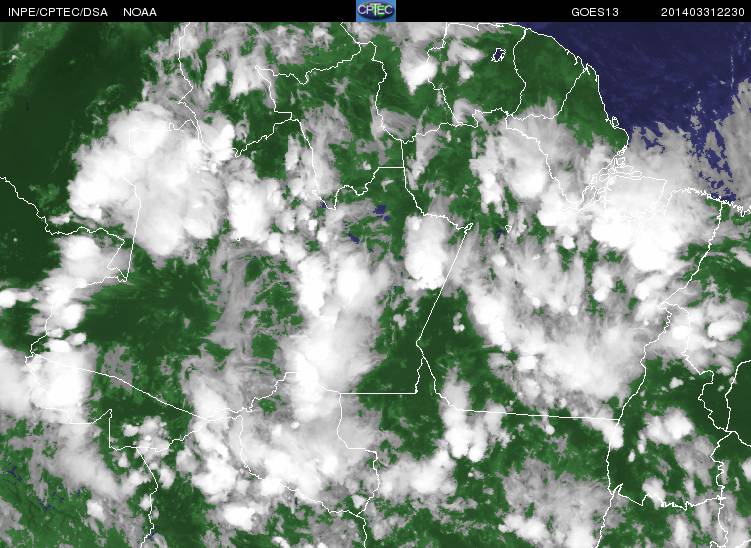Click the 201403312230 timestamp
This screenshot has width=751, height=548.
tap(703, 12)
